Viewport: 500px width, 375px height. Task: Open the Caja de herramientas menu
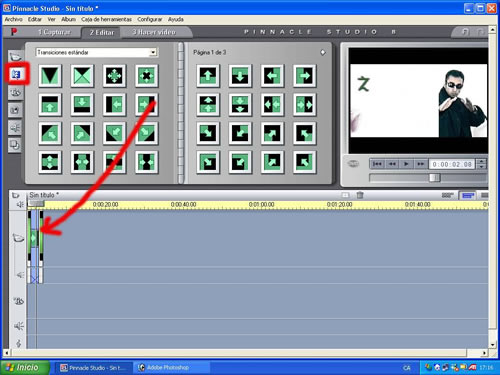[106, 19]
